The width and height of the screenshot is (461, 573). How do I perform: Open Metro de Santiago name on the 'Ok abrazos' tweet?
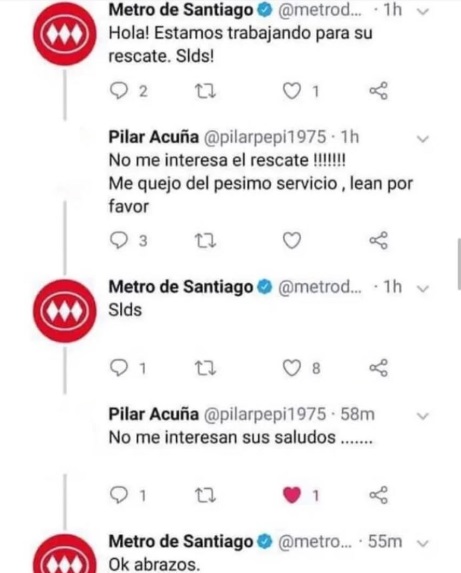click(181, 541)
